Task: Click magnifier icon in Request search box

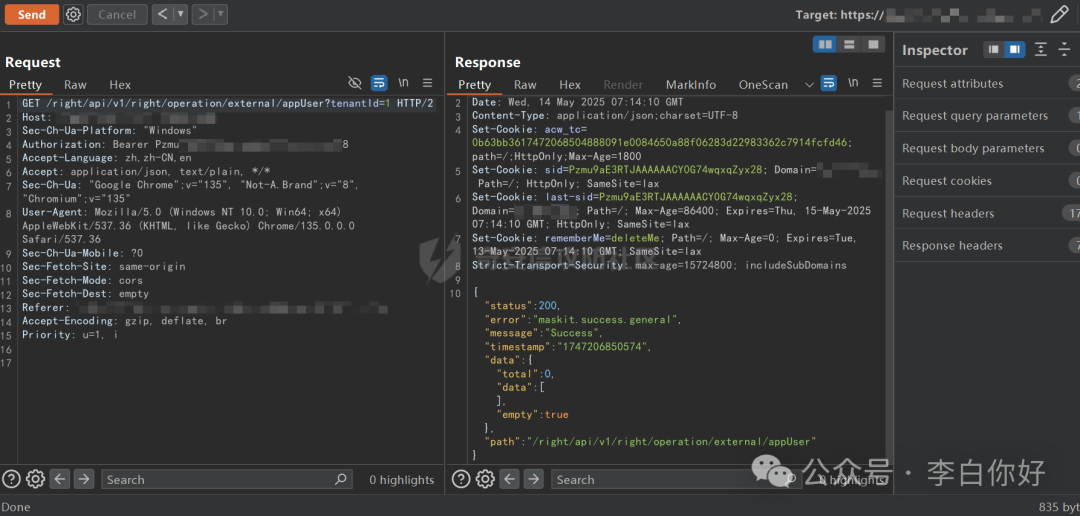Action: click(340, 479)
